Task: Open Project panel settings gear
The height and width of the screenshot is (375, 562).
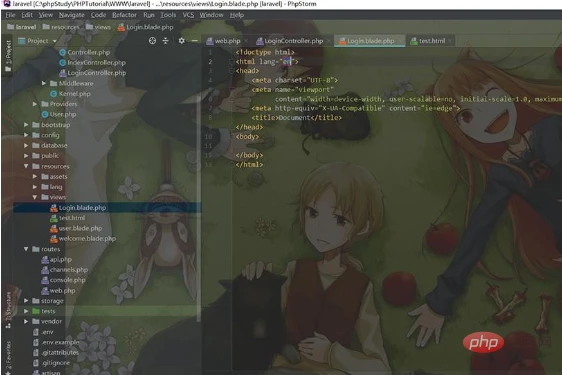Action: tap(182, 41)
